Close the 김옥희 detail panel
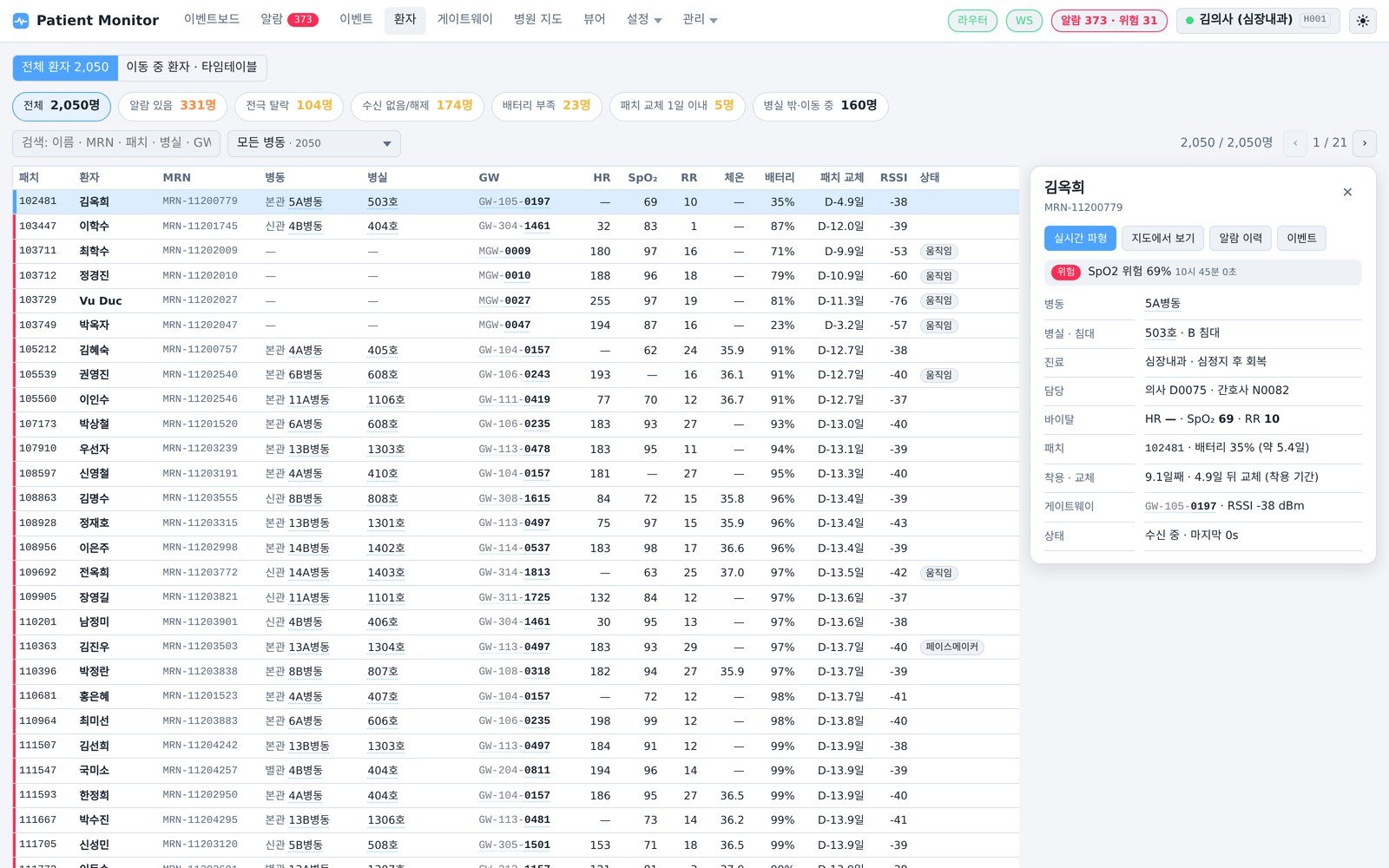Viewport: 1389px width, 868px height. coord(1347,192)
